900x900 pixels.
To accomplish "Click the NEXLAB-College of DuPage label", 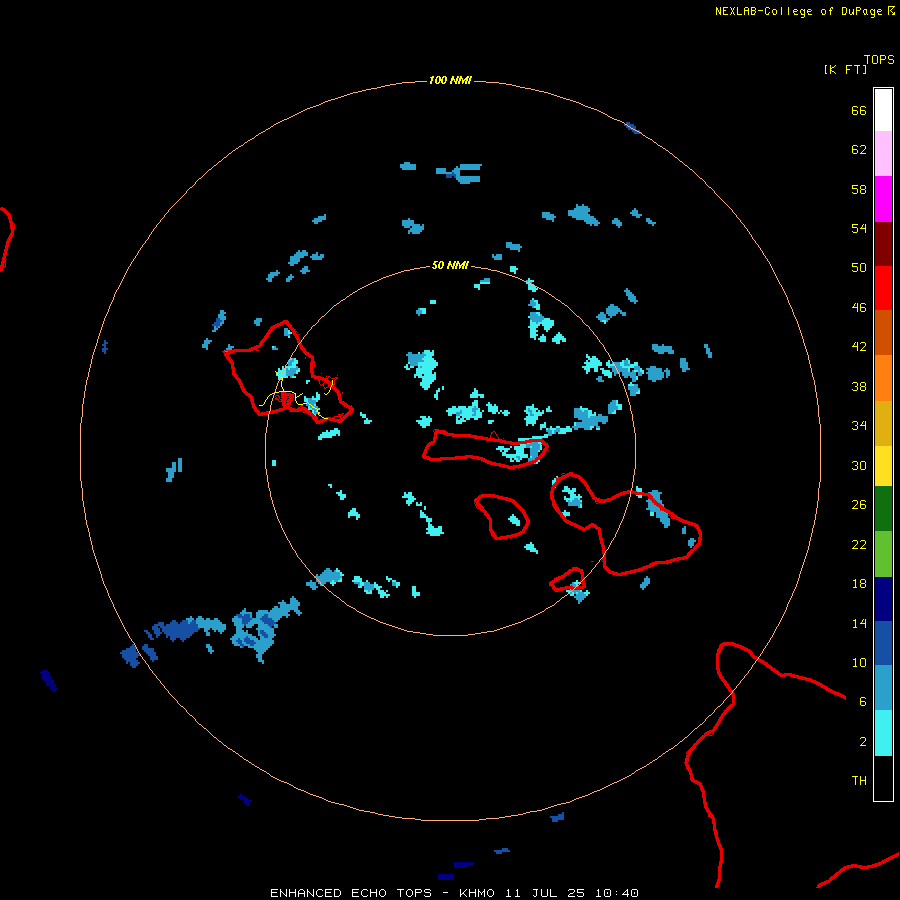I will coord(798,11).
